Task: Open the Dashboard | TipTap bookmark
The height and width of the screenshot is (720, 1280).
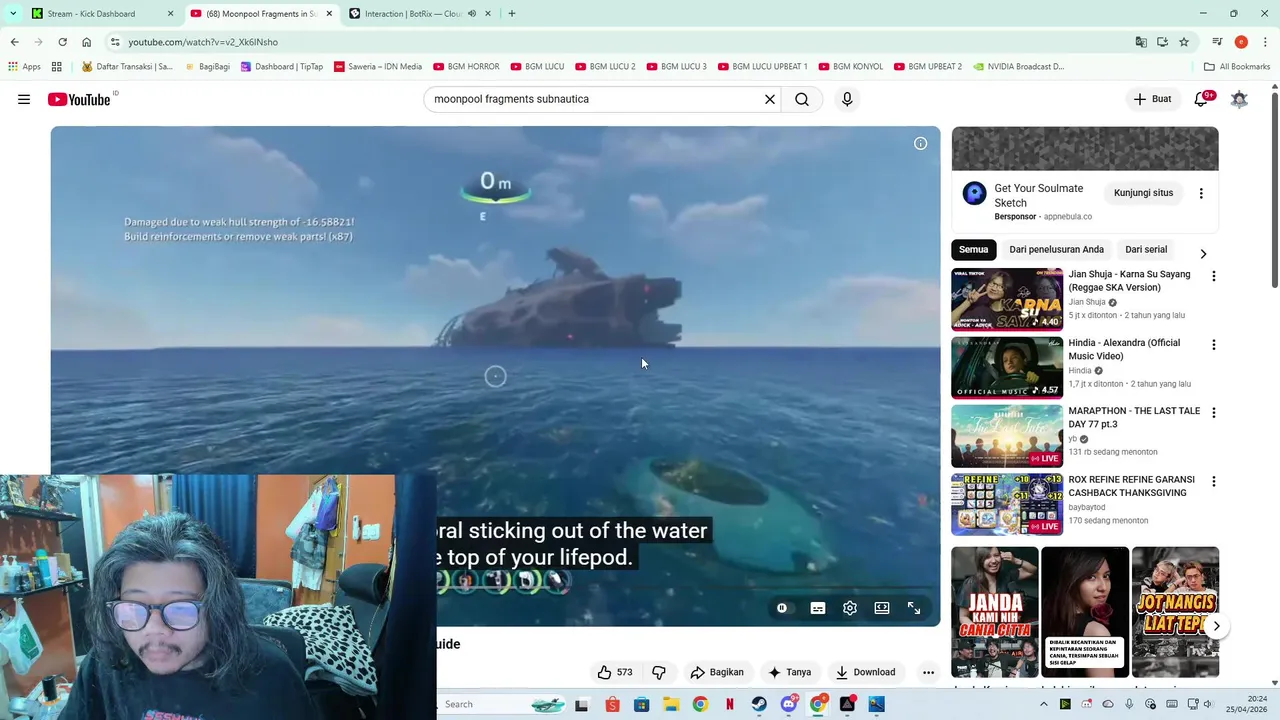Action: [x=282, y=67]
